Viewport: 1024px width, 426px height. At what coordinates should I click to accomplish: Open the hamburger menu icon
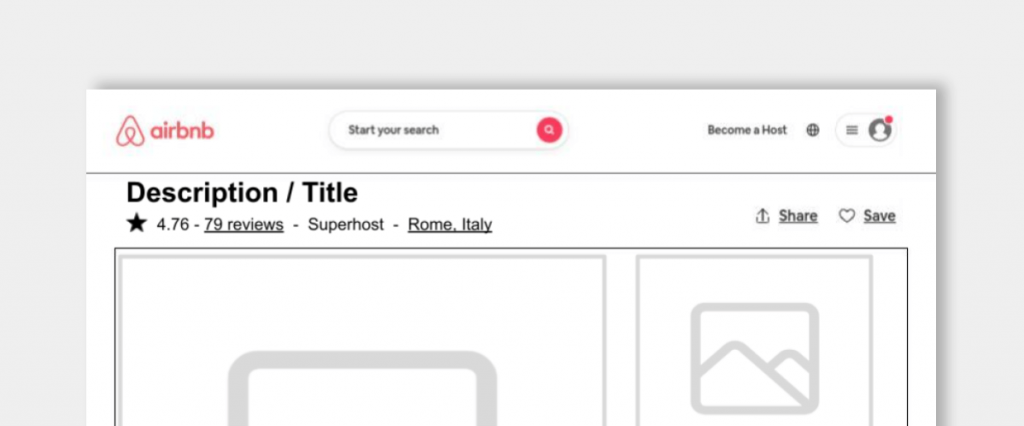[x=852, y=130]
